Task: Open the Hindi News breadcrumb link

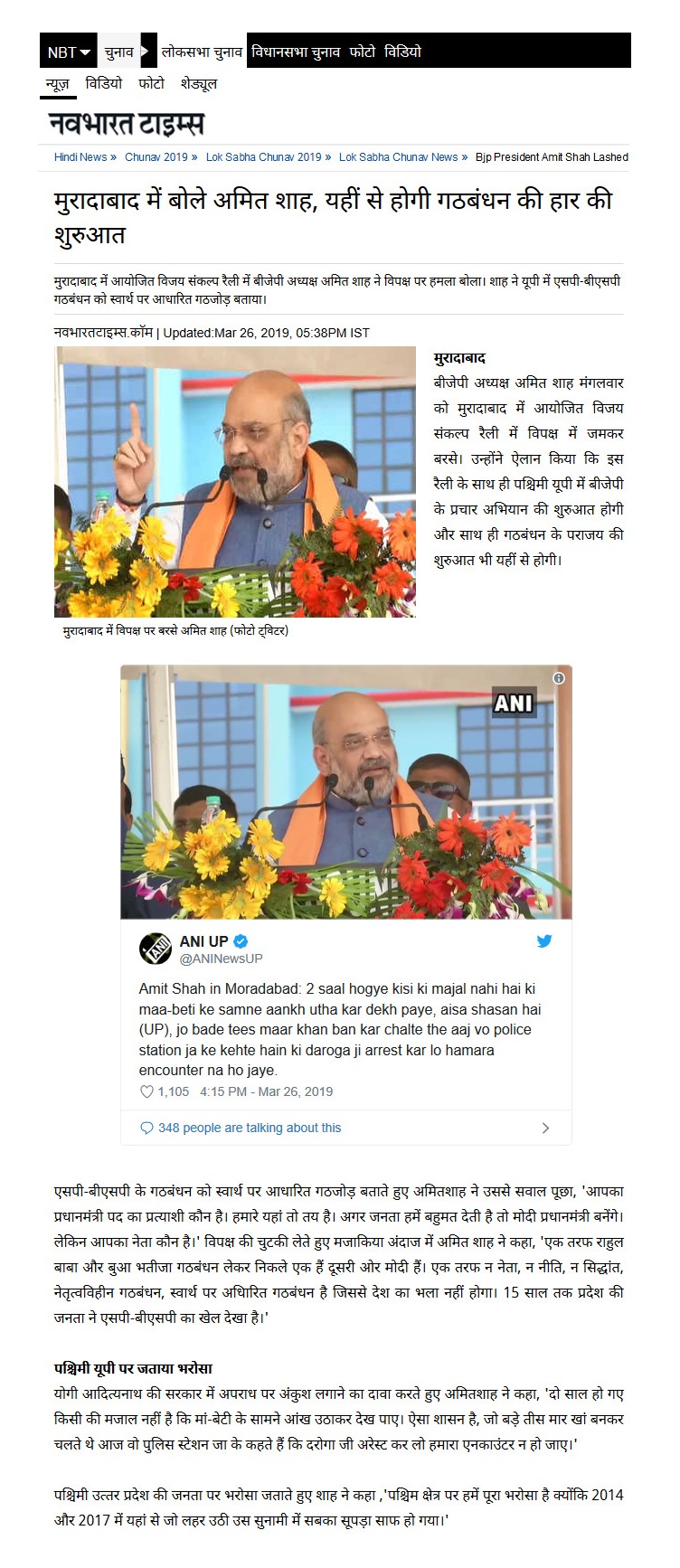Action: [x=80, y=157]
